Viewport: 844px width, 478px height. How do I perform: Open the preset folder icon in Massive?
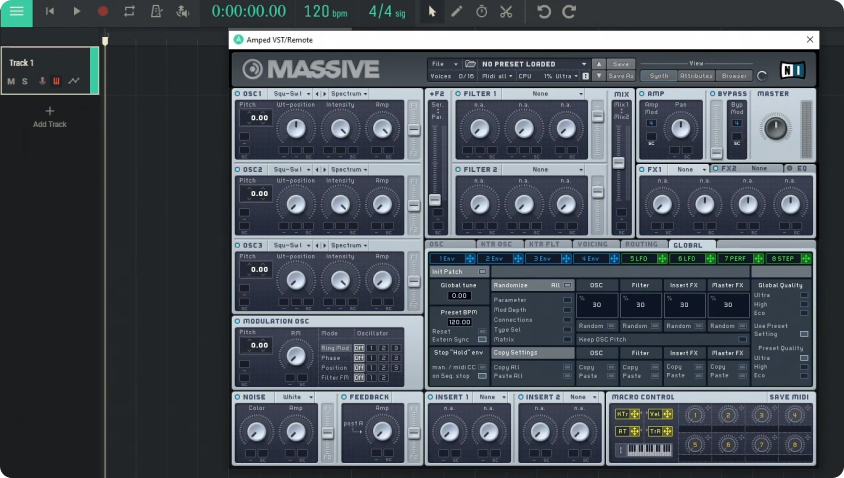[471, 64]
